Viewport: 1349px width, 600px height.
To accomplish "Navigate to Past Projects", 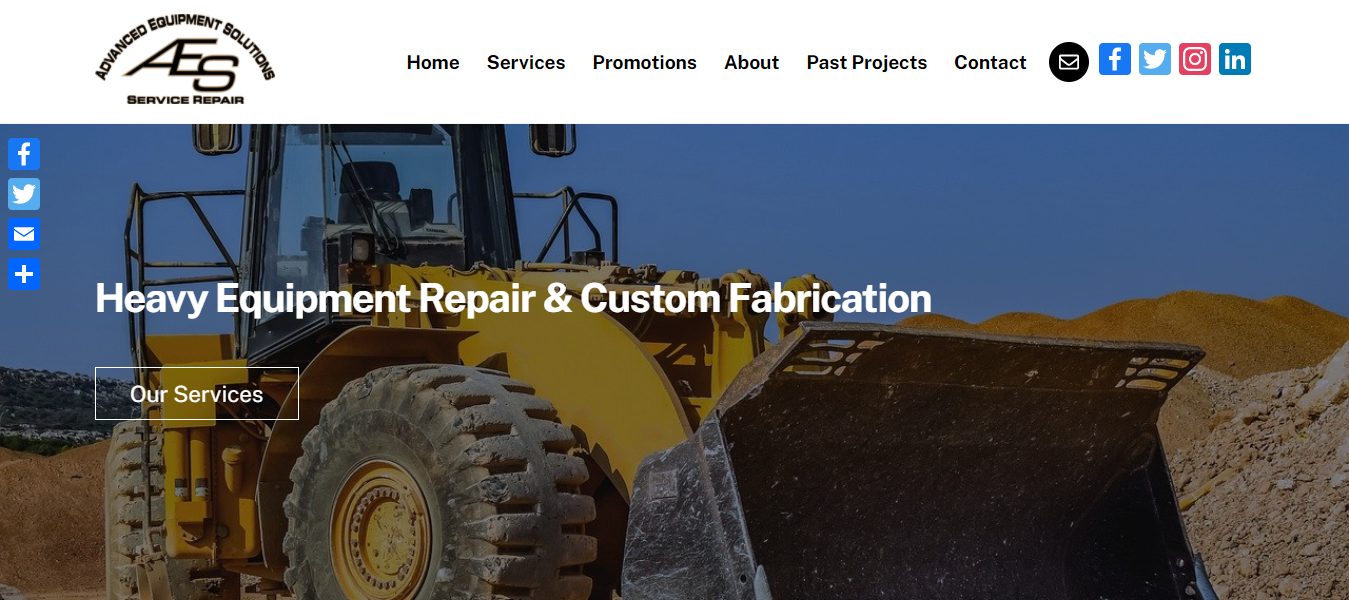I will coord(867,62).
